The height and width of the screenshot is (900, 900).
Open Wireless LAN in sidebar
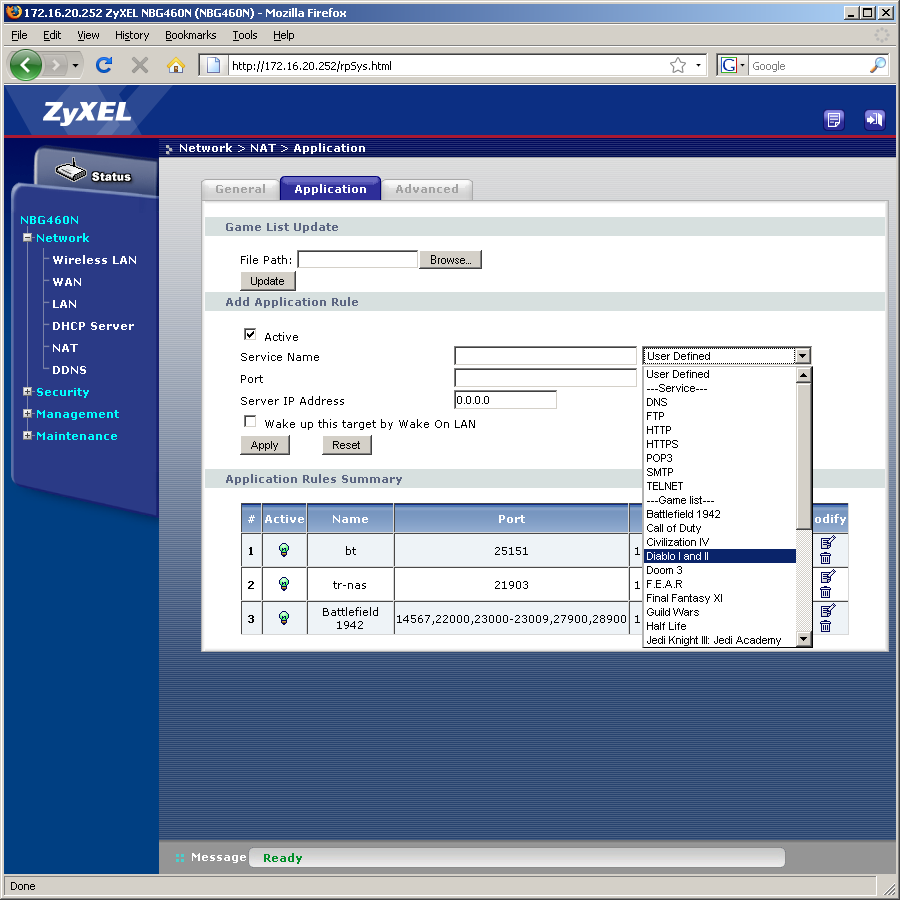[95, 259]
